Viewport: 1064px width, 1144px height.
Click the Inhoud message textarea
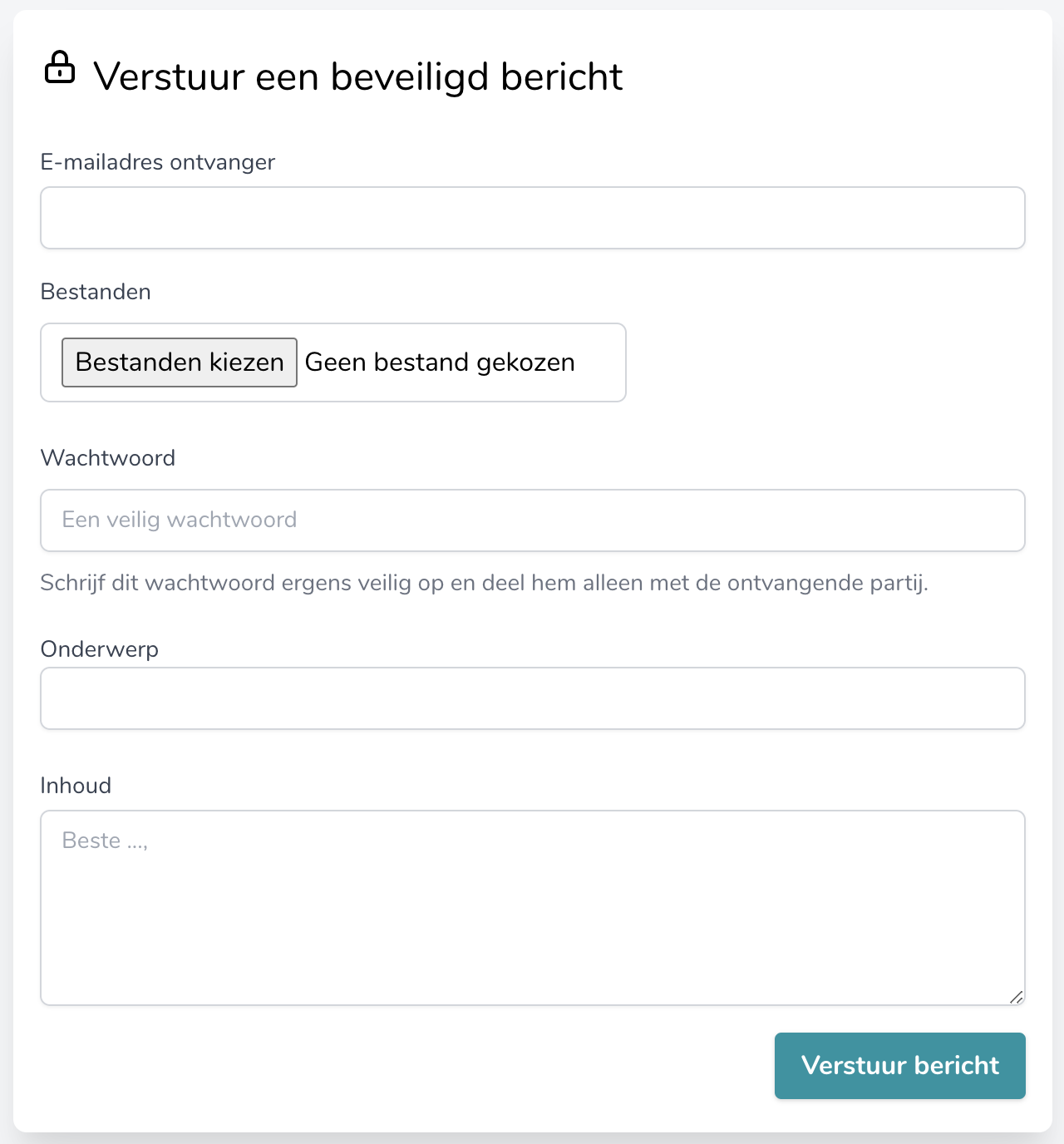tap(532, 906)
